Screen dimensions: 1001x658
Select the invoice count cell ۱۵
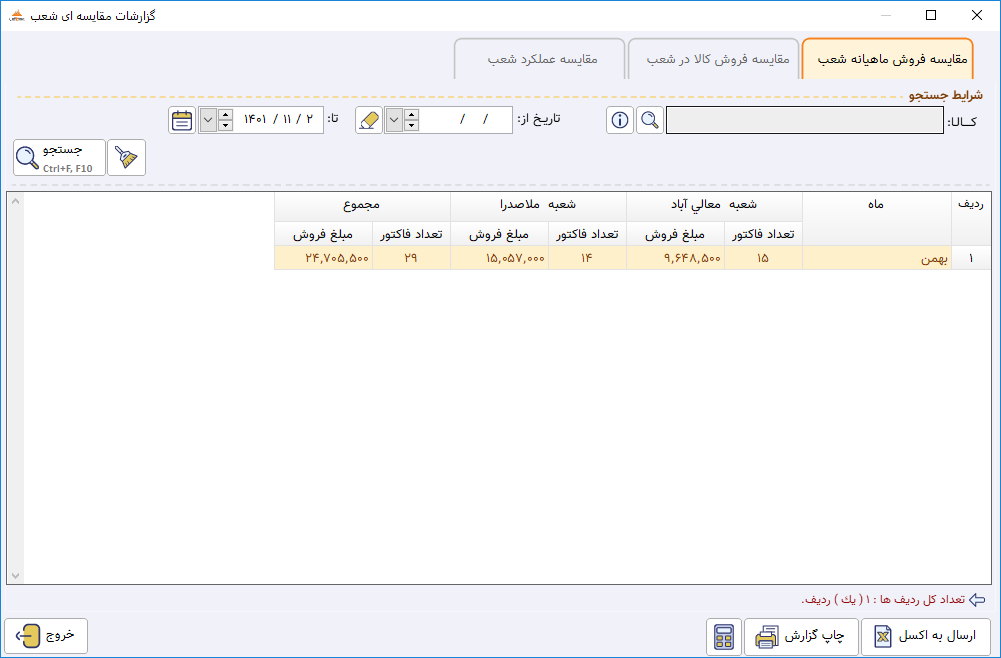(x=763, y=258)
